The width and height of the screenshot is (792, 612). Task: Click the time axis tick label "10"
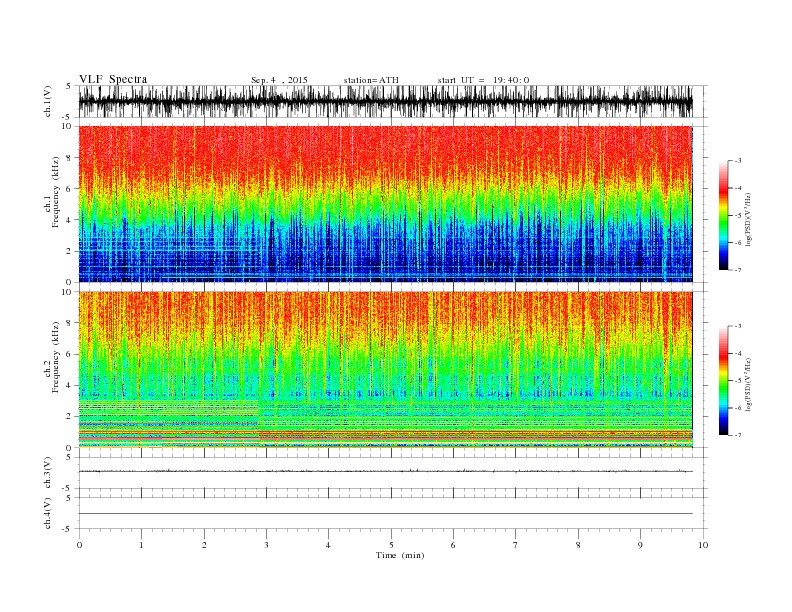[703, 545]
